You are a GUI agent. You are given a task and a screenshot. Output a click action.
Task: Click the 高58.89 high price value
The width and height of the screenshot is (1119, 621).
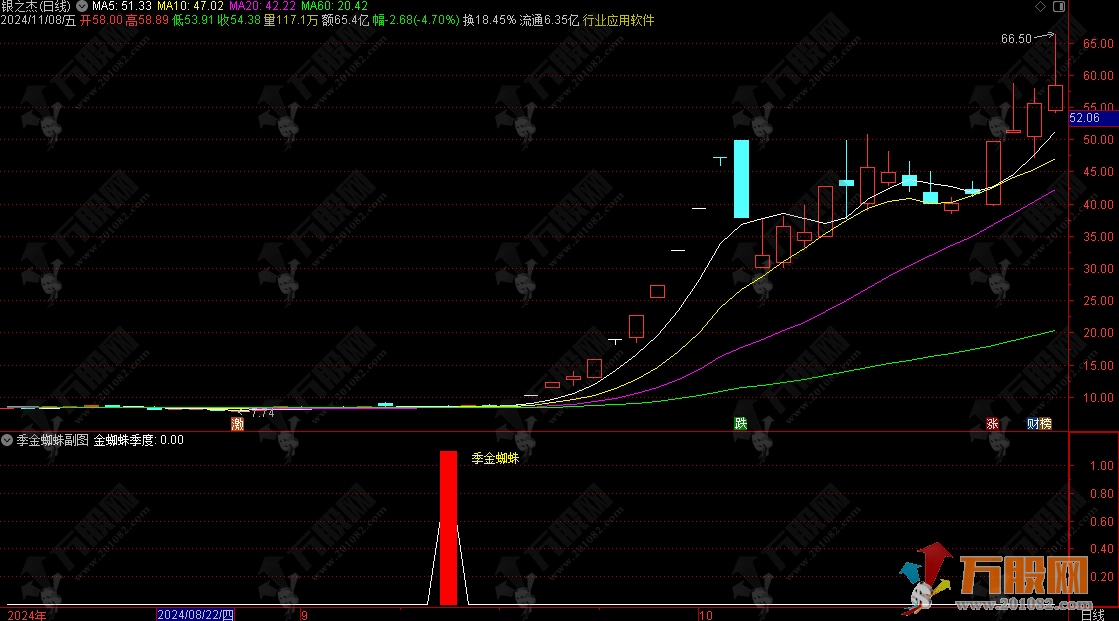pyautogui.click(x=147, y=21)
